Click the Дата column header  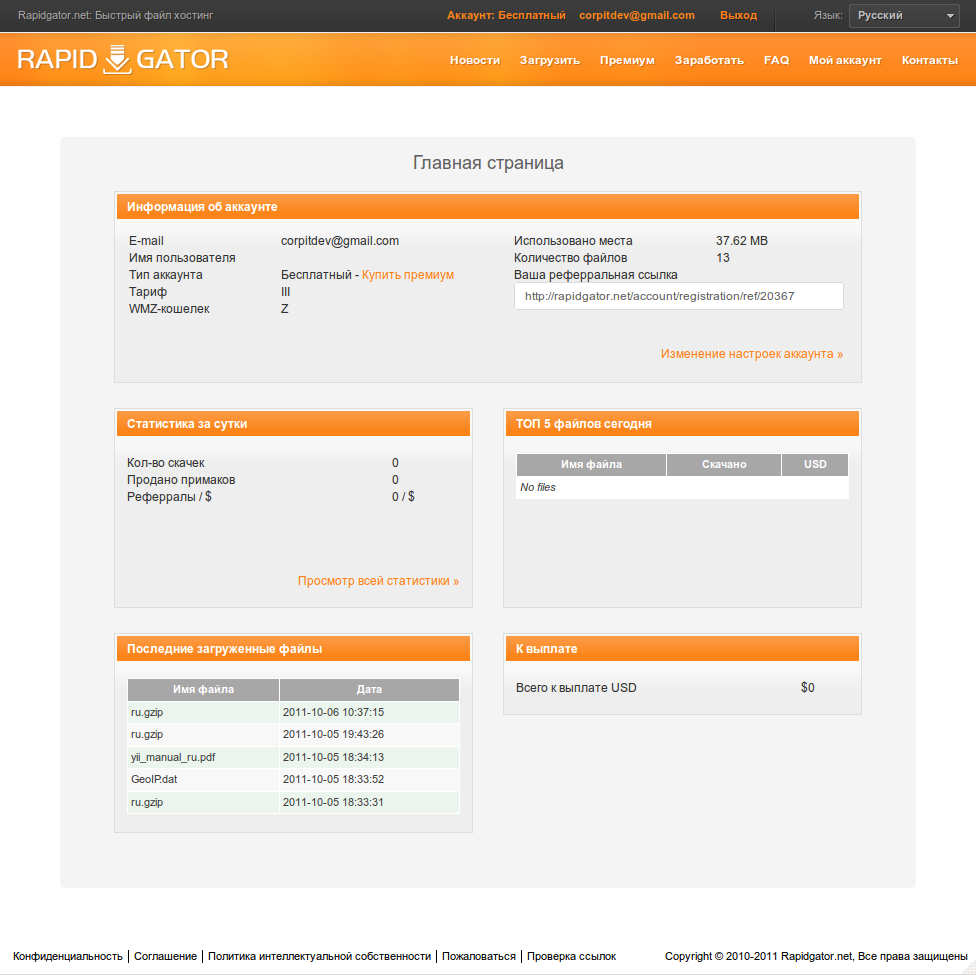pyautogui.click(x=369, y=690)
